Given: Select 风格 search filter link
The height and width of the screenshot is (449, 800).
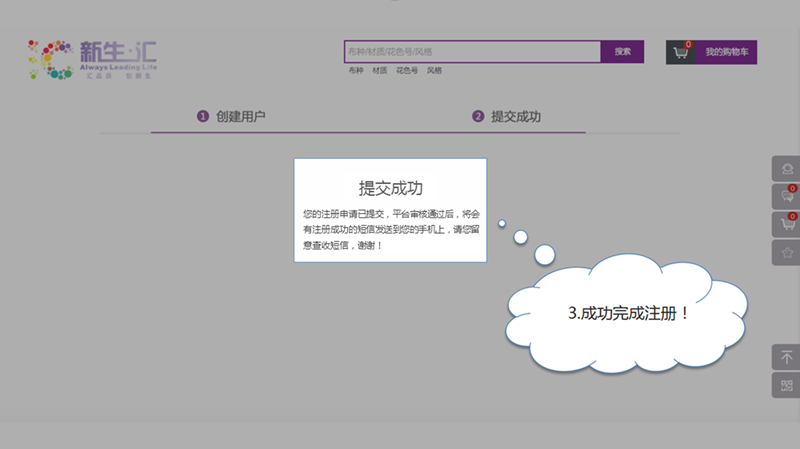Looking at the screenshot, I should coord(434,71).
